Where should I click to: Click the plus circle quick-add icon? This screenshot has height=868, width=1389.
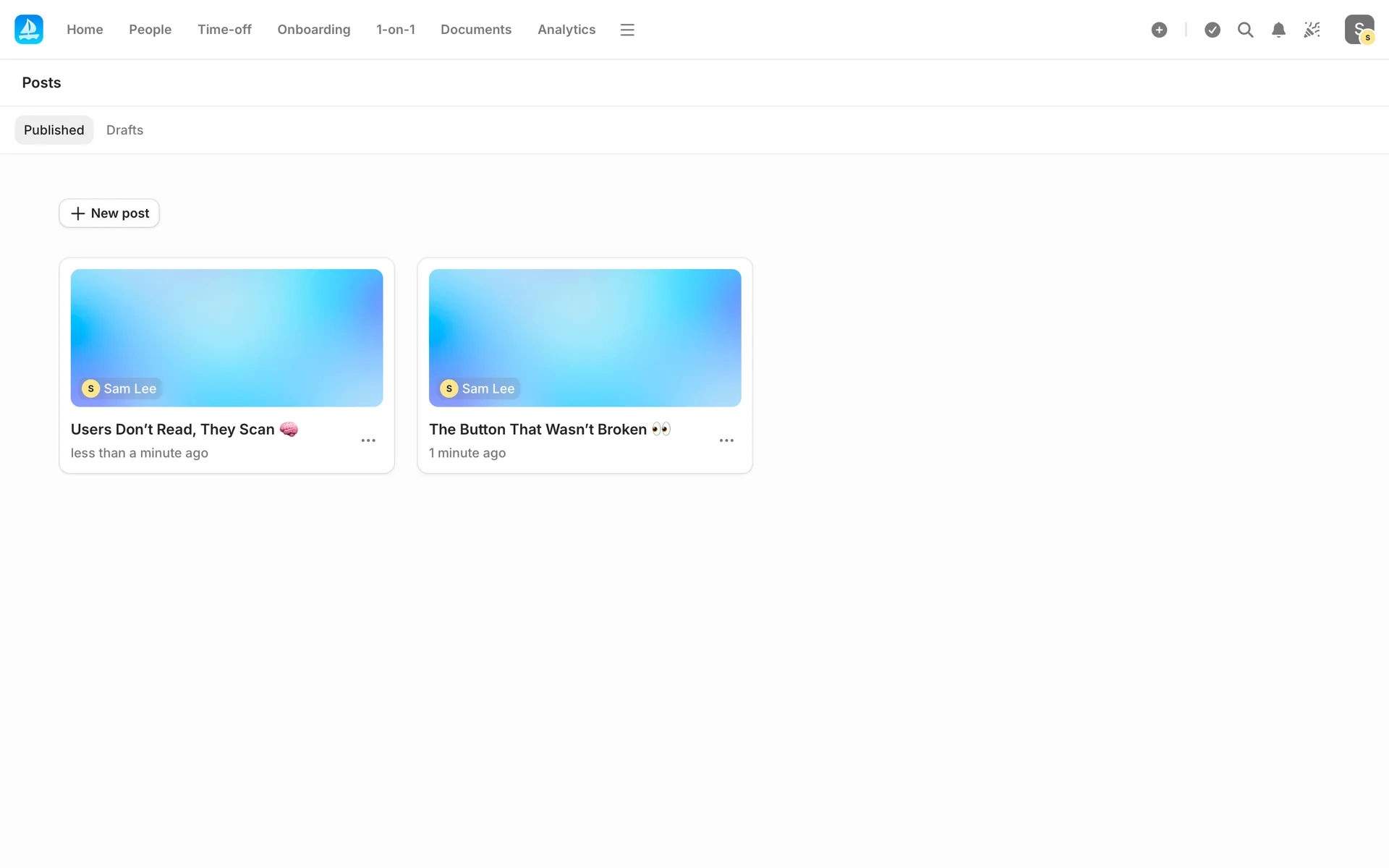coord(1159,30)
